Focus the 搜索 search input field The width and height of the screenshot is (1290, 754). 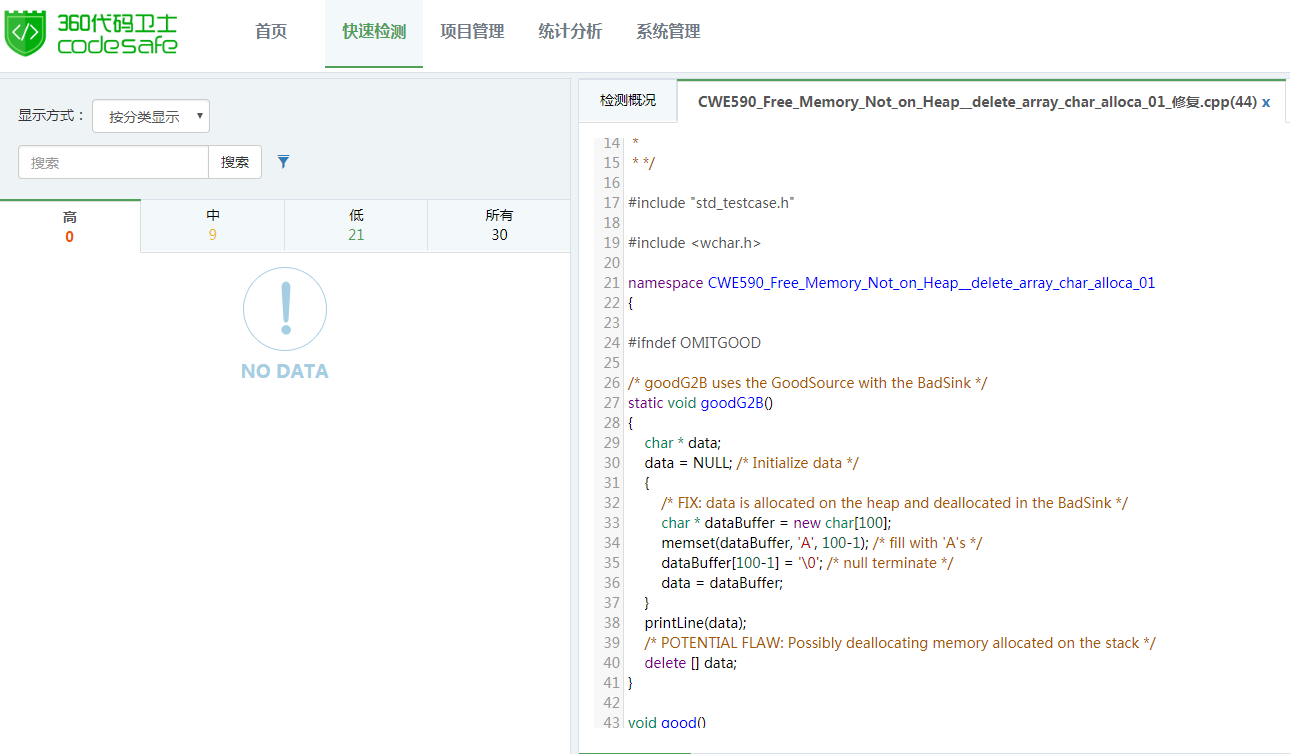click(113, 162)
